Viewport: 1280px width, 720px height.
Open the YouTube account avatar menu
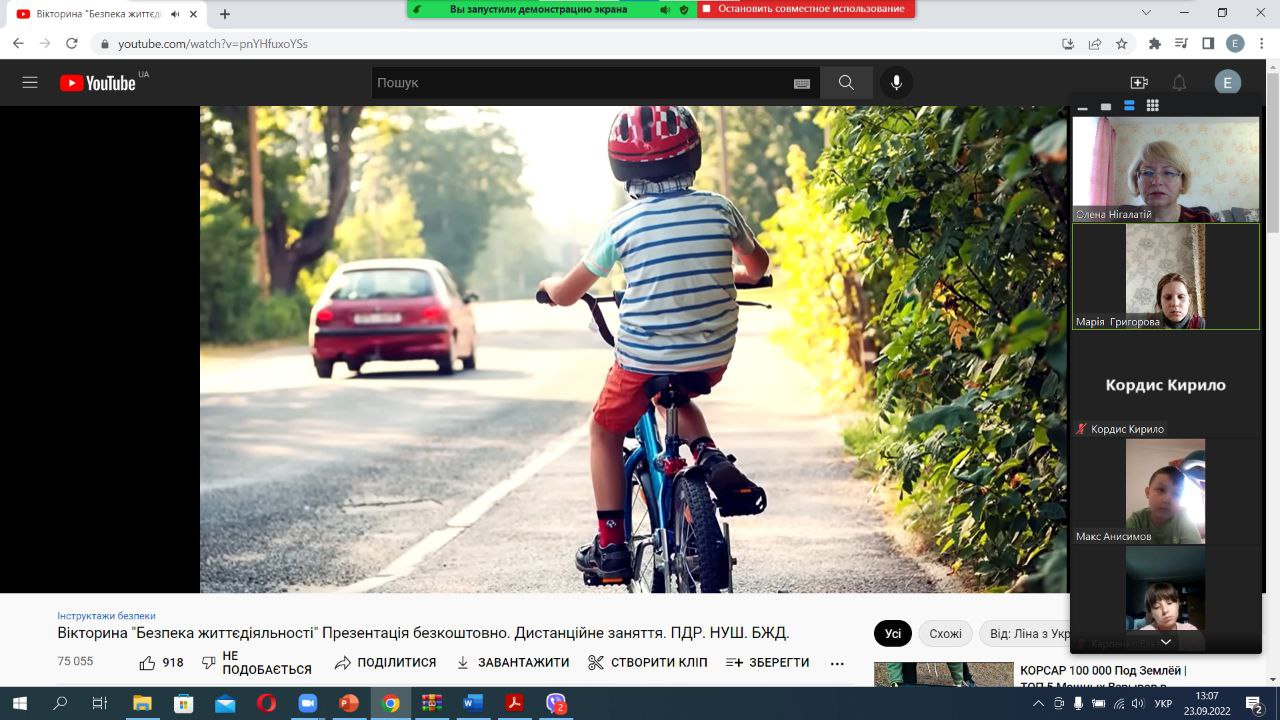[x=1227, y=83]
